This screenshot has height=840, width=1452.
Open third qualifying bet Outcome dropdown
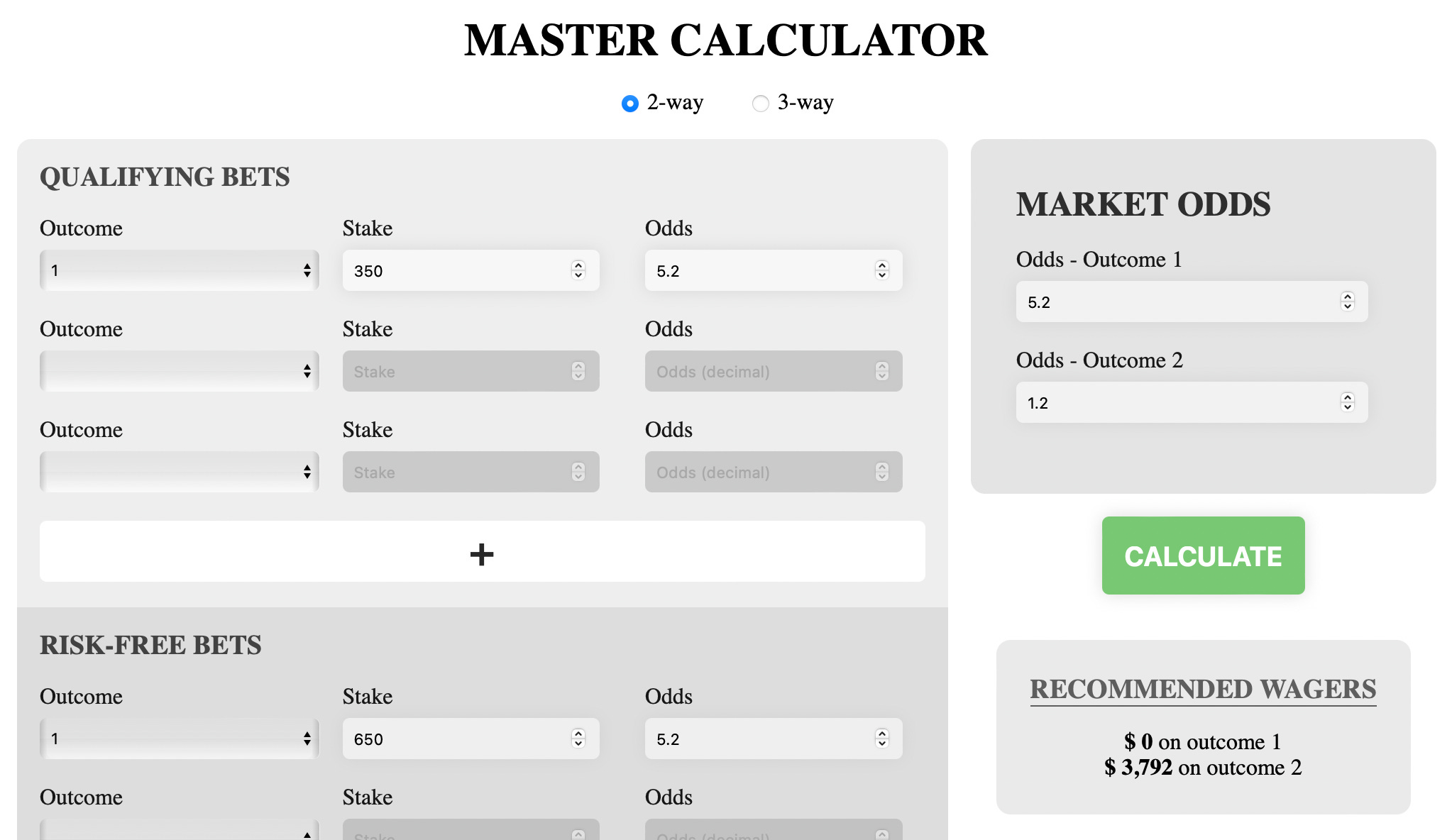tap(179, 472)
